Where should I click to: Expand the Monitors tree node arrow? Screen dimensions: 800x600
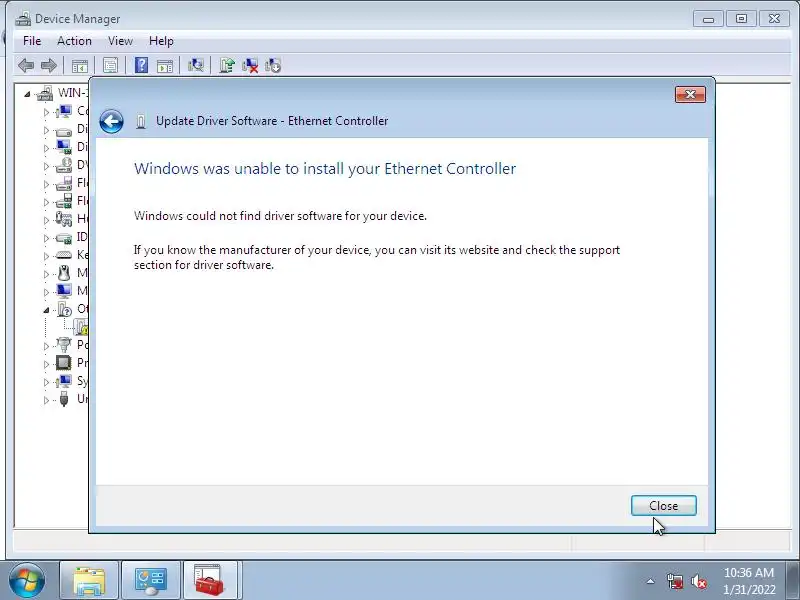46,291
